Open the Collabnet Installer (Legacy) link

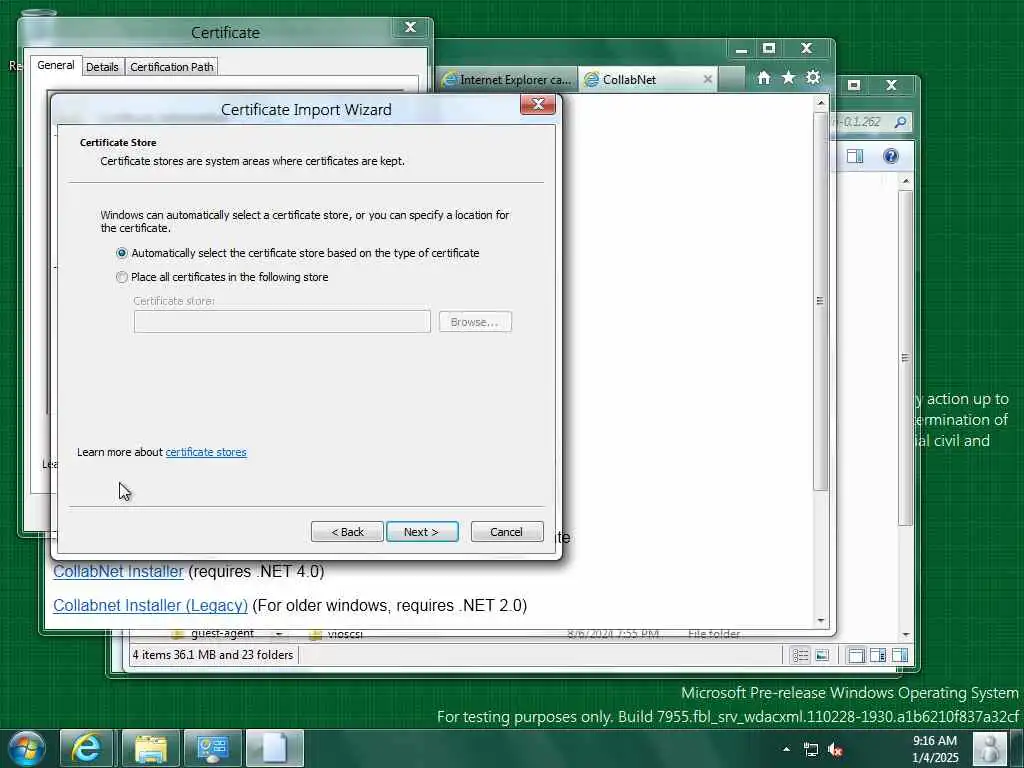click(150, 605)
